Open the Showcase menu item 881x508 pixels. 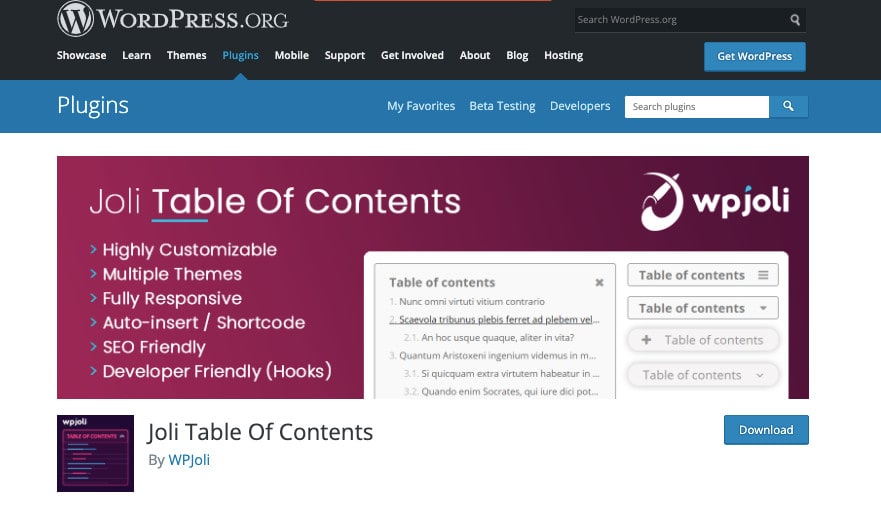pyautogui.click(x=81, y=55)
